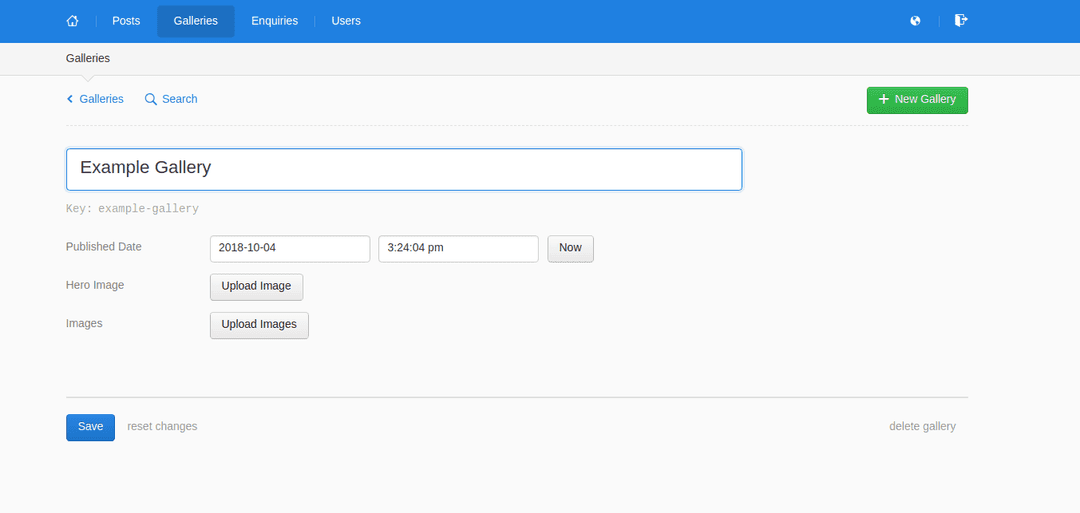Image resolution: width=1080 pixels, height=513 pixels.
Task: Go to the Enquiries section
Action: (x=274, y=21)
